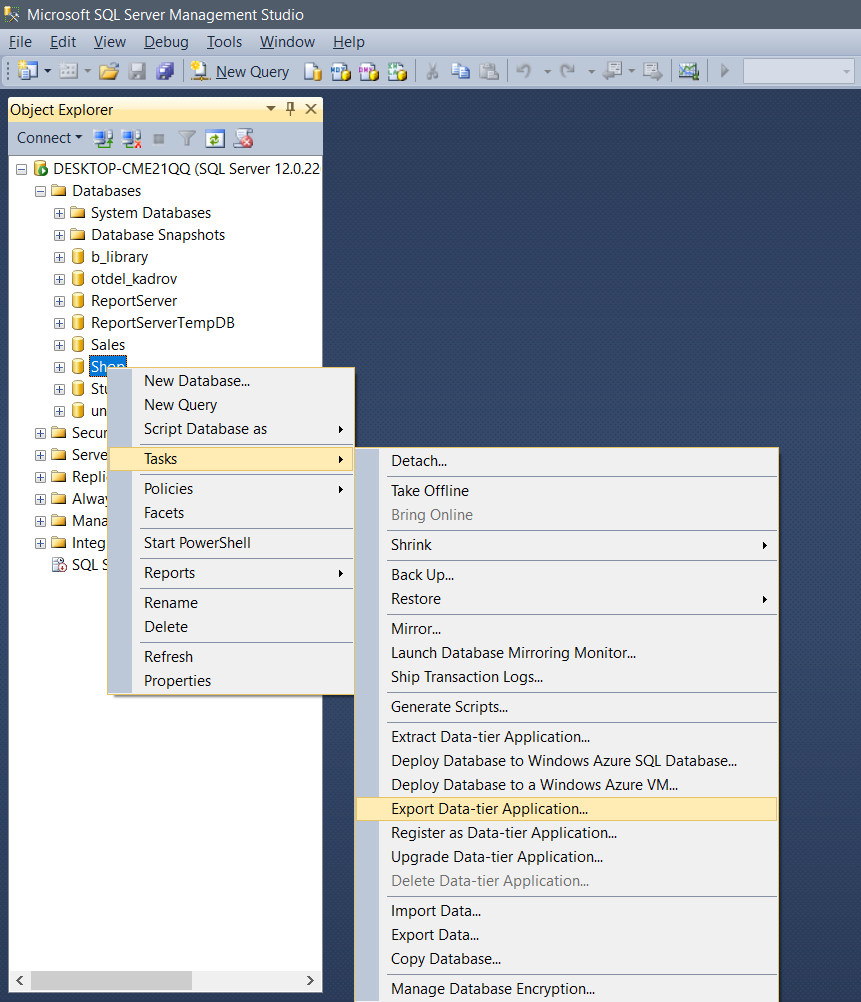Collapse the DESKTOP-CME21QQ server node
The width and height of the screenshot is (861, 1002).
point(22,169)
